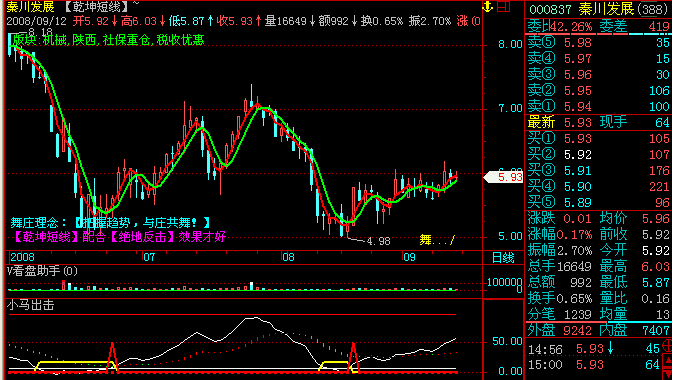Click the 5.93 current price marker arrow
Viewport: 673px width, 380px height.
pyautogui.click(x=503, y=177)
